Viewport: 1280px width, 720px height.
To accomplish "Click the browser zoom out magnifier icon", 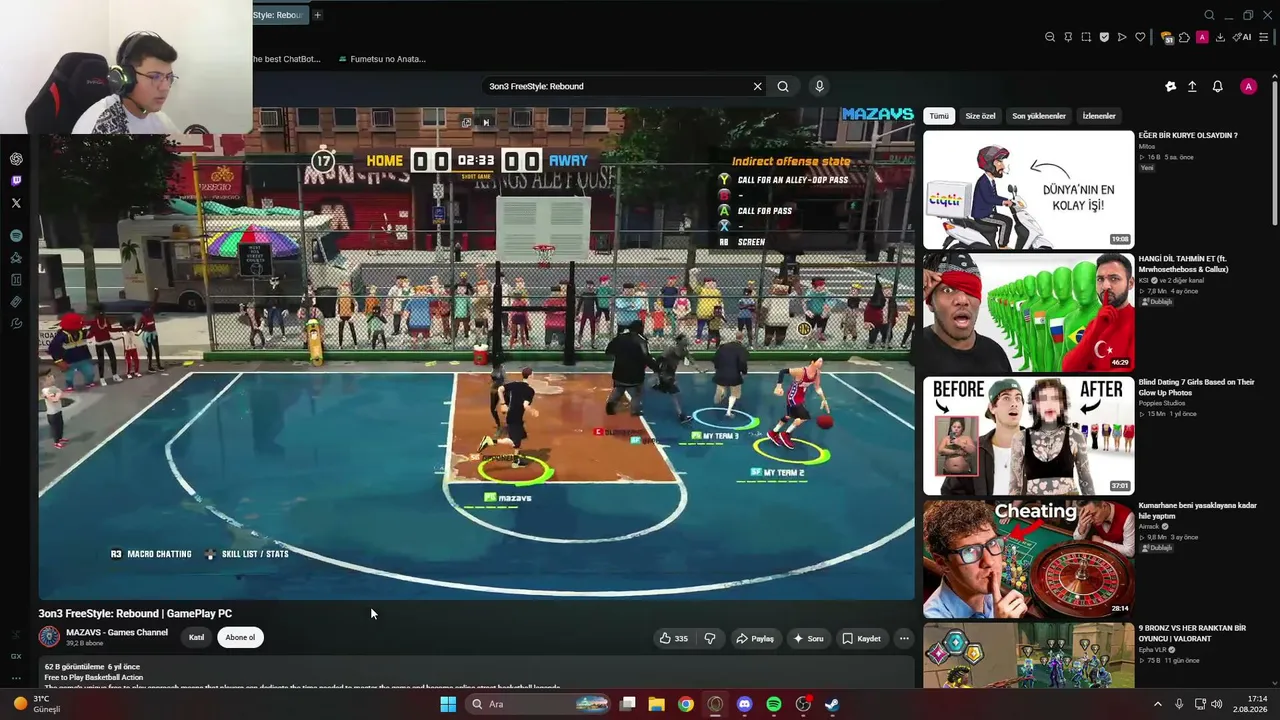I will [1050, 37].
